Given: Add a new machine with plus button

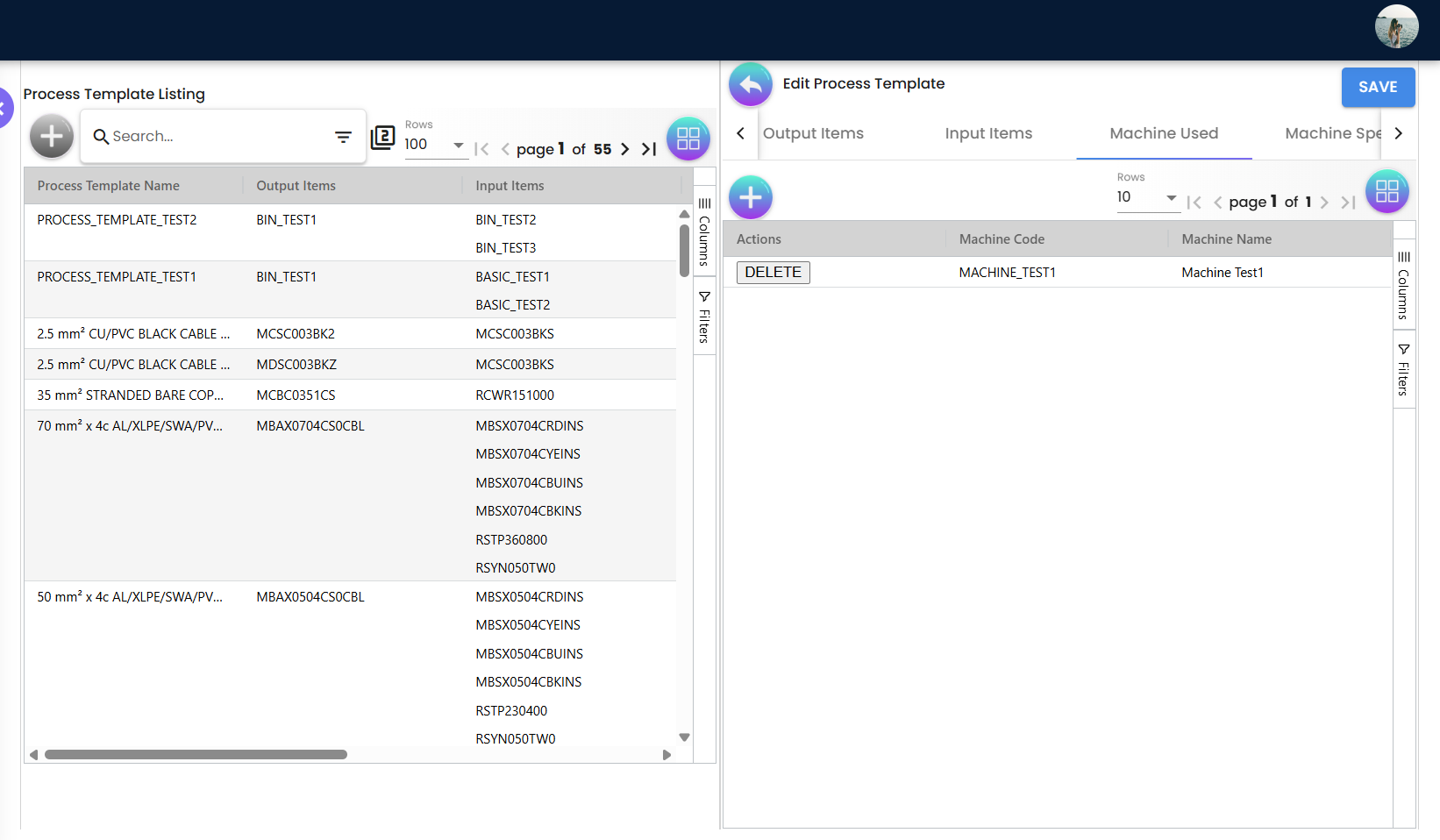Looking at the screenshot, I should pos(750,197).
